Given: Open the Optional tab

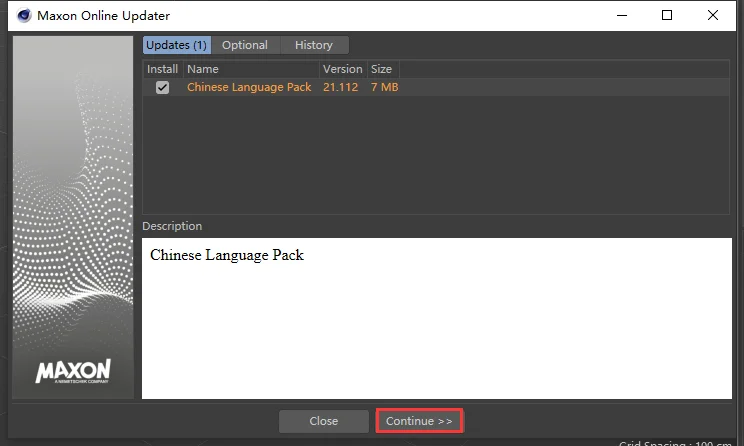Looking at the screenshot, I should (x=245, y=45).
